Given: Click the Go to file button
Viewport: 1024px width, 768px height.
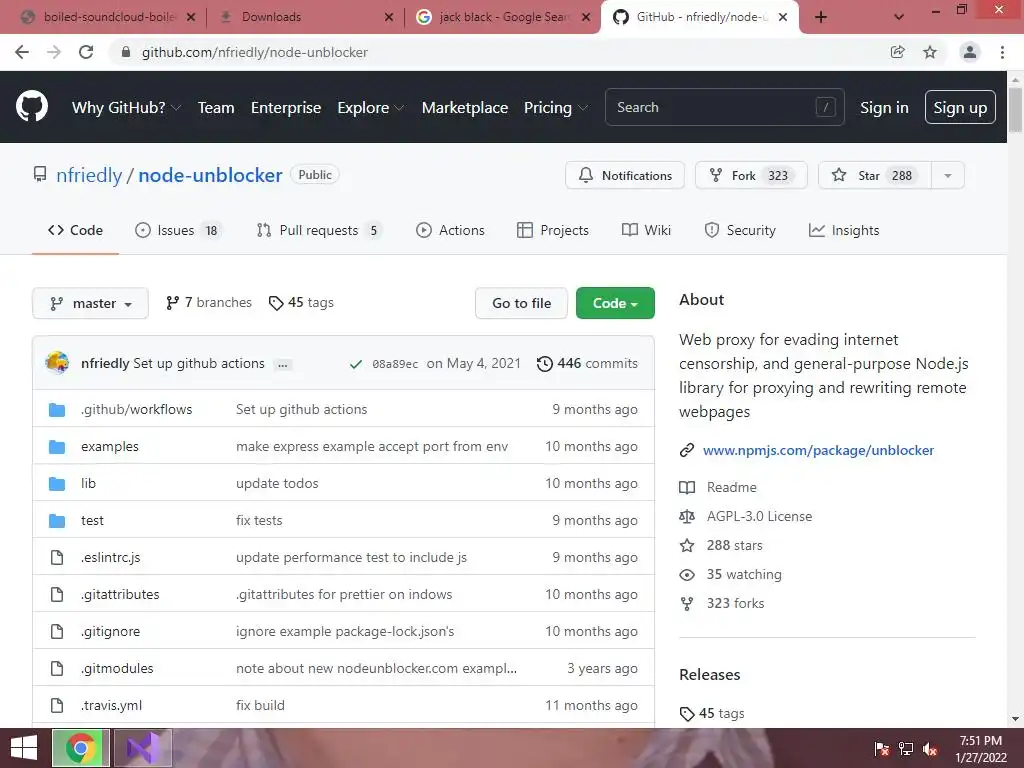Looking at the screenshot, I should 521,303.
